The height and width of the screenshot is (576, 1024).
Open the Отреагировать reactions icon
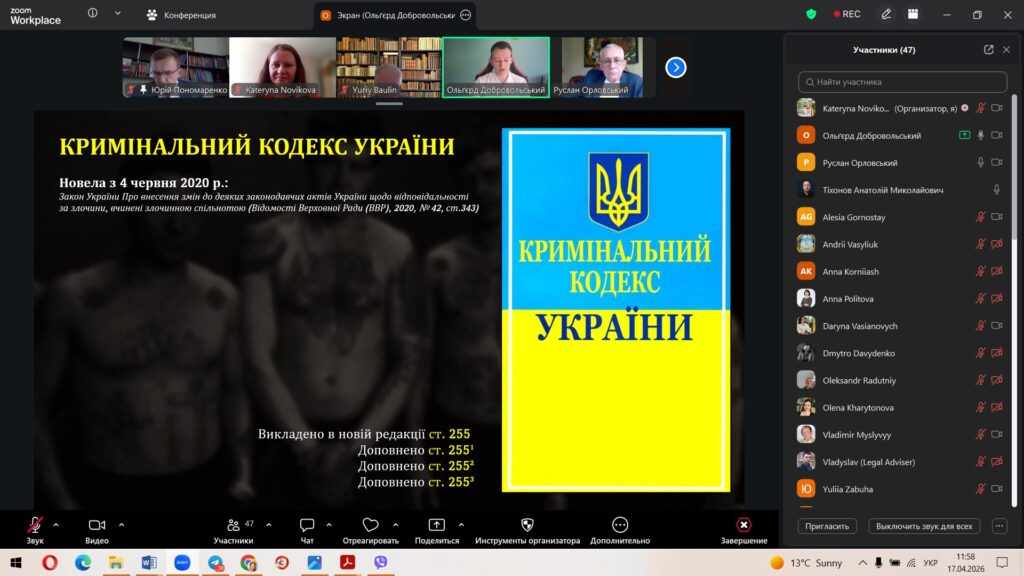370,525
